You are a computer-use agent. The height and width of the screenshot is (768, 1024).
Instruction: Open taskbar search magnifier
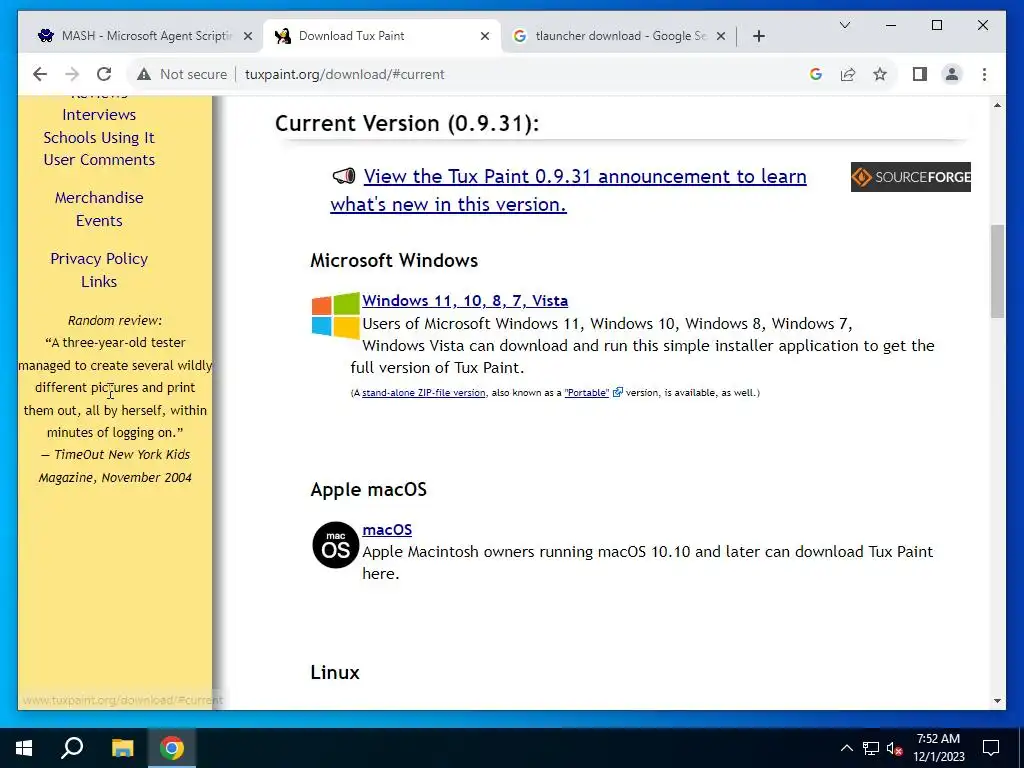point(72,748)
